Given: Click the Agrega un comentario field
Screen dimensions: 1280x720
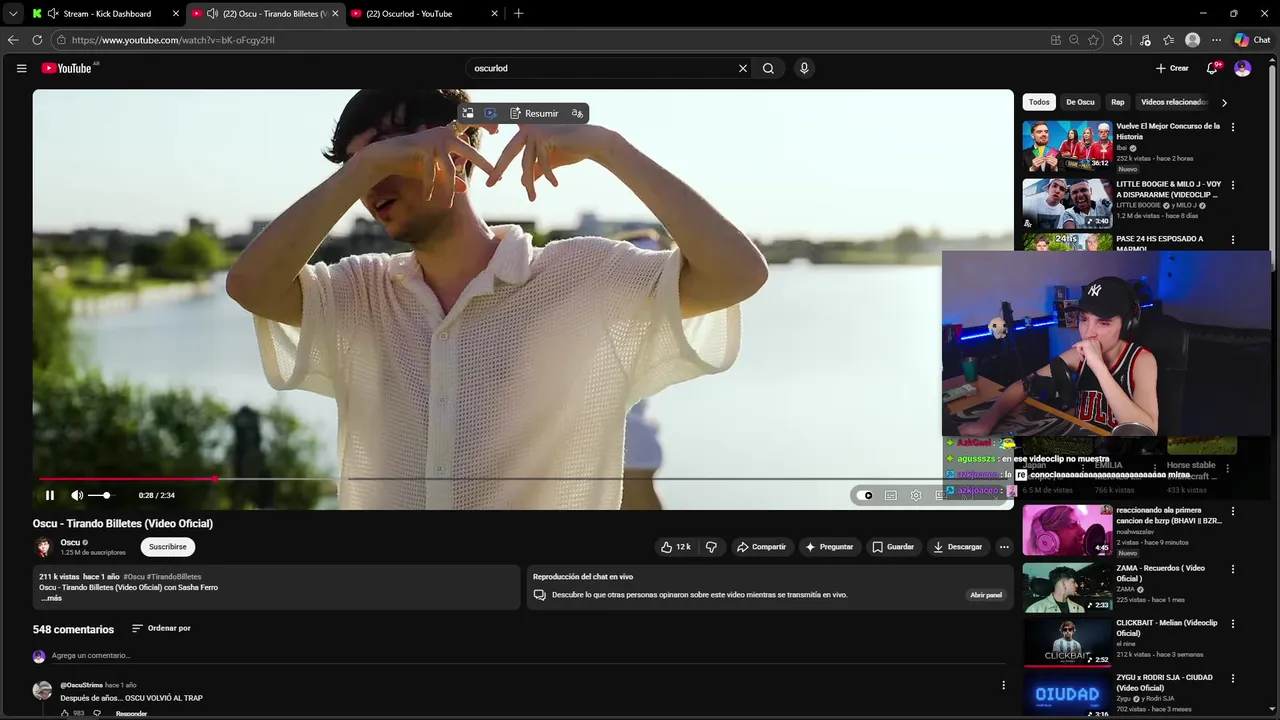Looking at the screenshot, I should tap(528, 656).
